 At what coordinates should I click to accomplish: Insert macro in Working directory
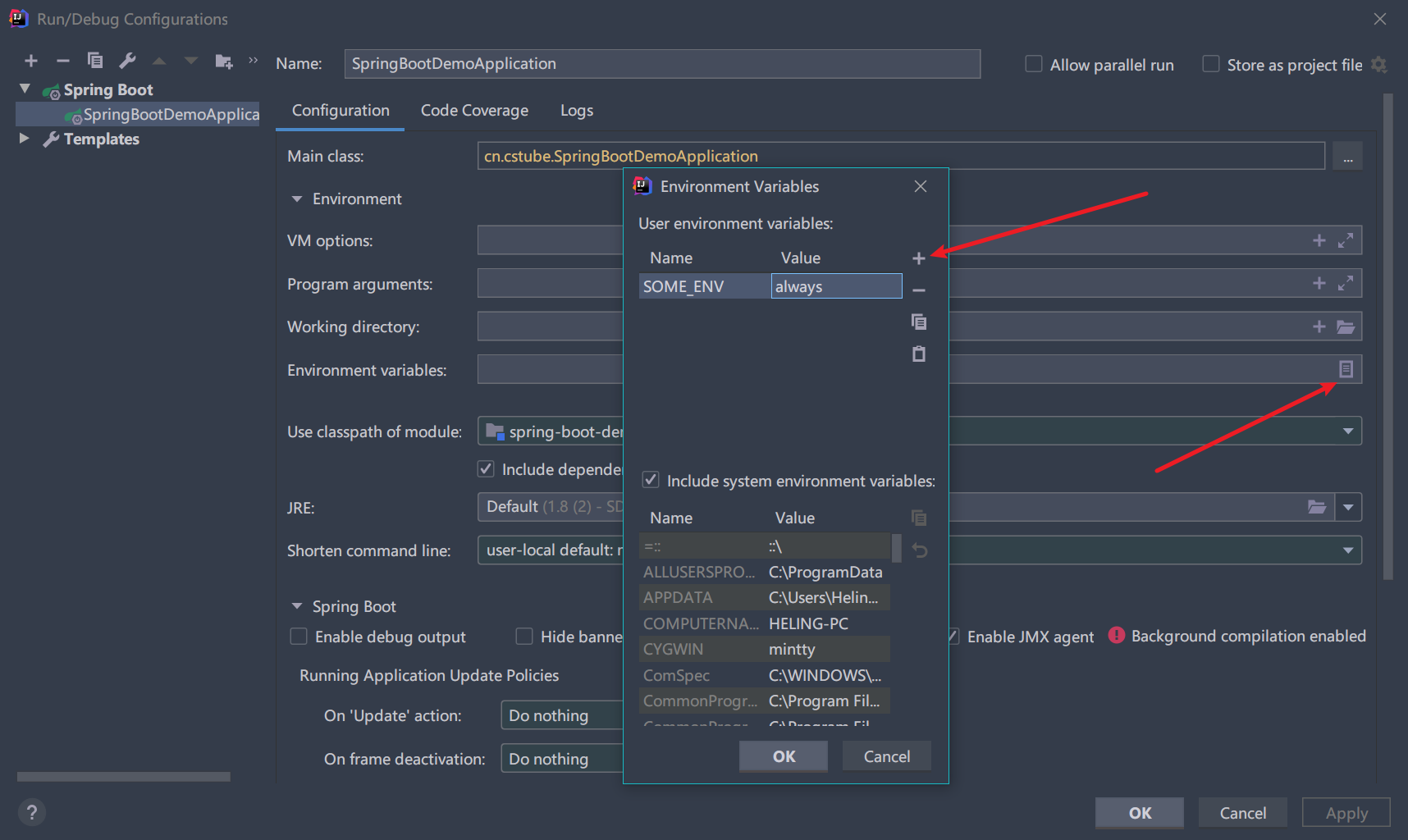pos(1319,326)
